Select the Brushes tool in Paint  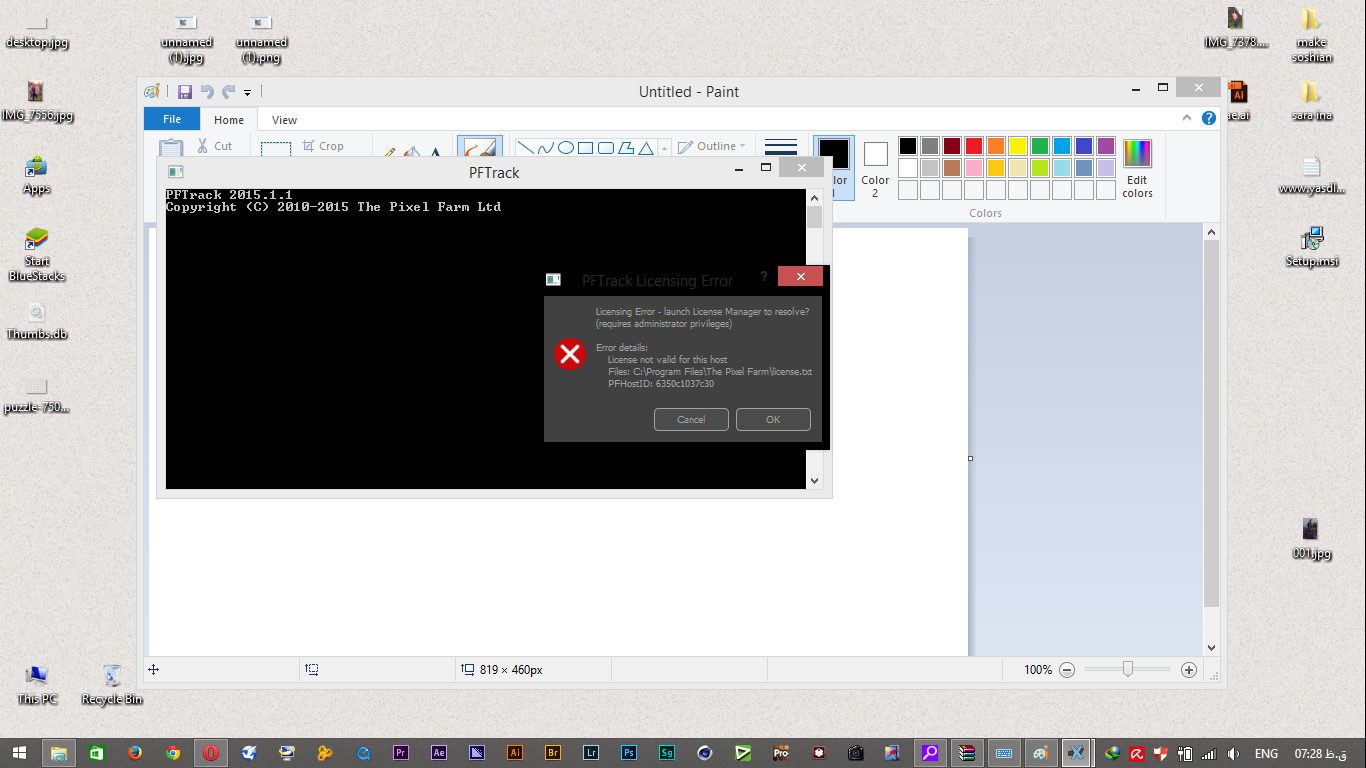pos(480,148)
